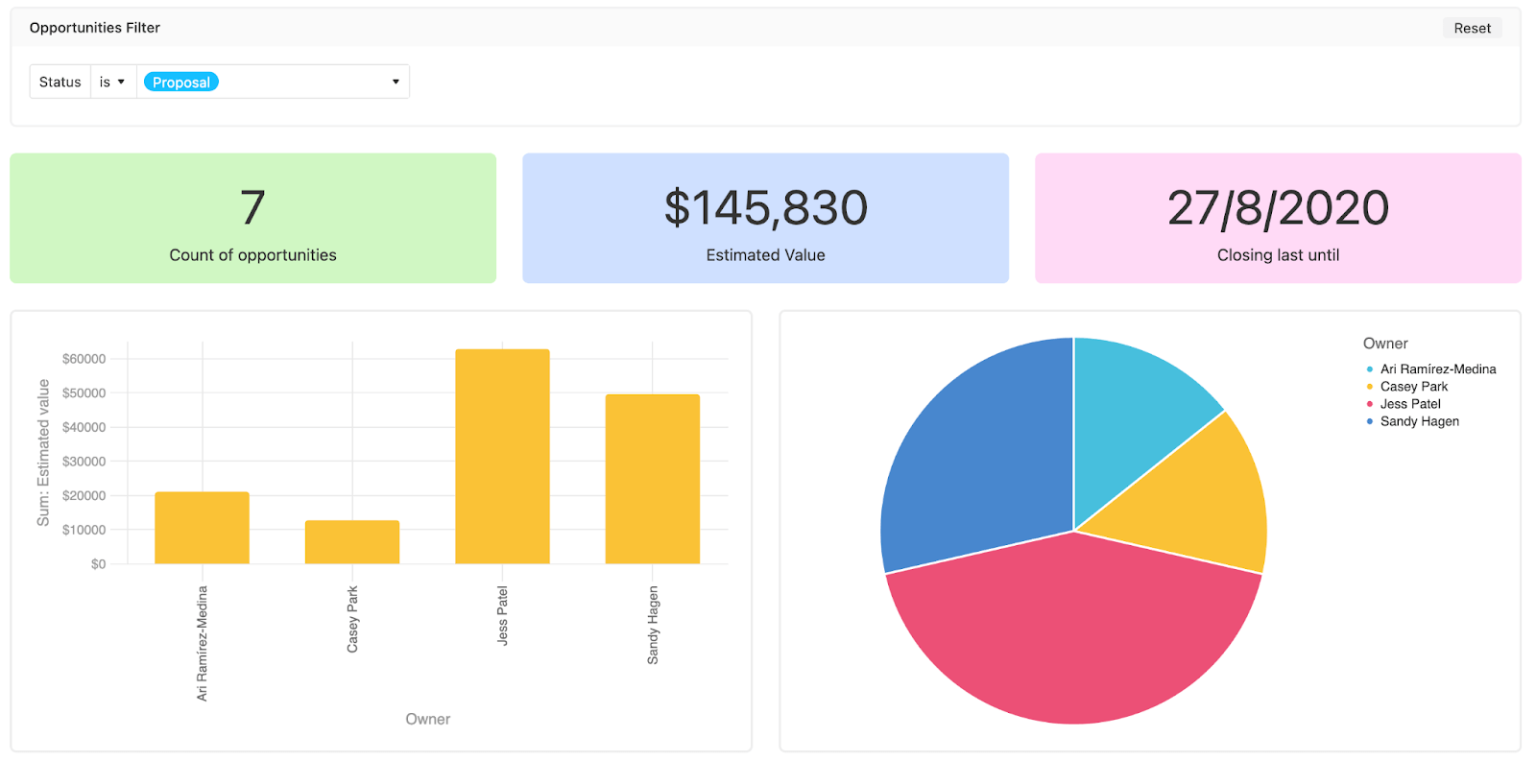Click the blue Estimated Value card
Screen dimensions: 1536x761
click(765, 218)
